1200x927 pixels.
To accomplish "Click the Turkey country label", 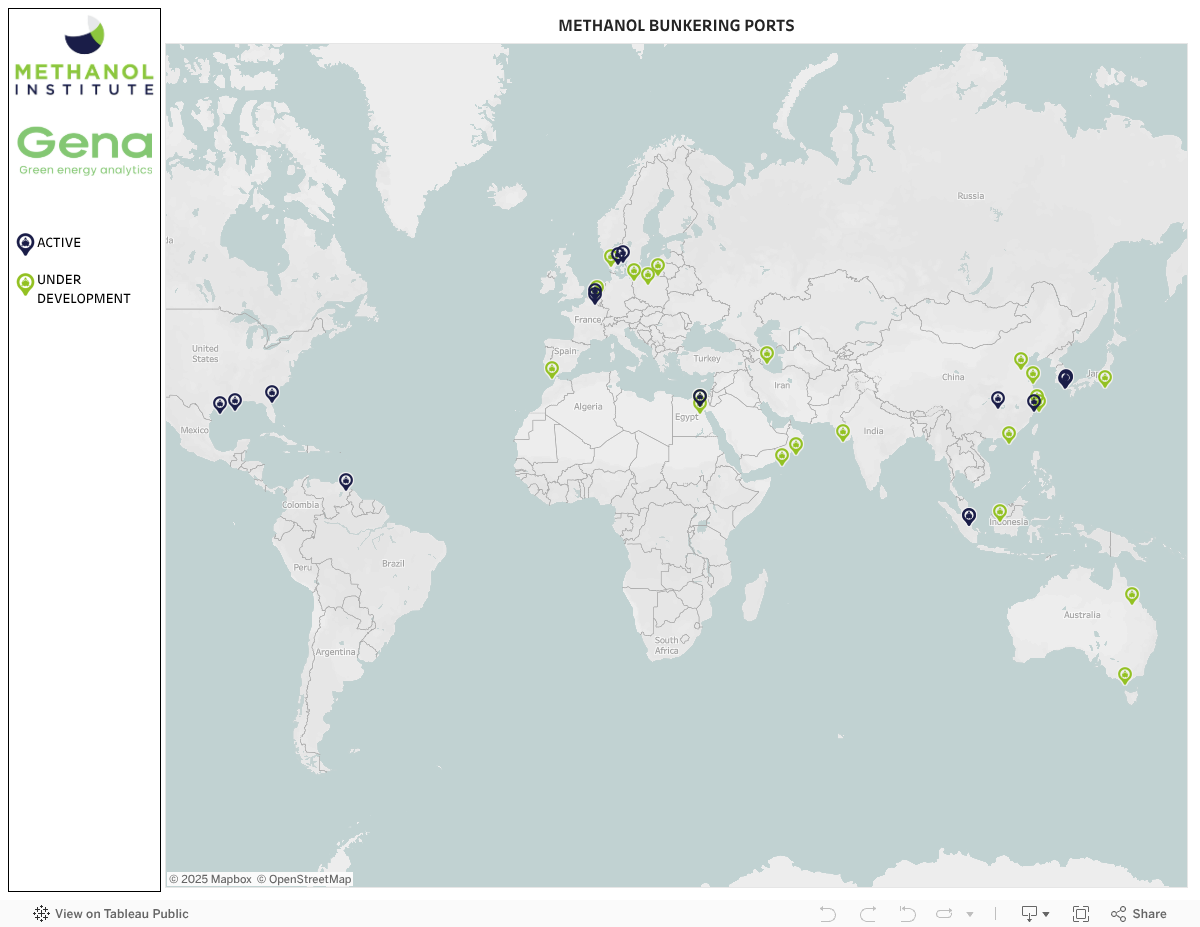I will pyautogui.click(x=707, y=358).
